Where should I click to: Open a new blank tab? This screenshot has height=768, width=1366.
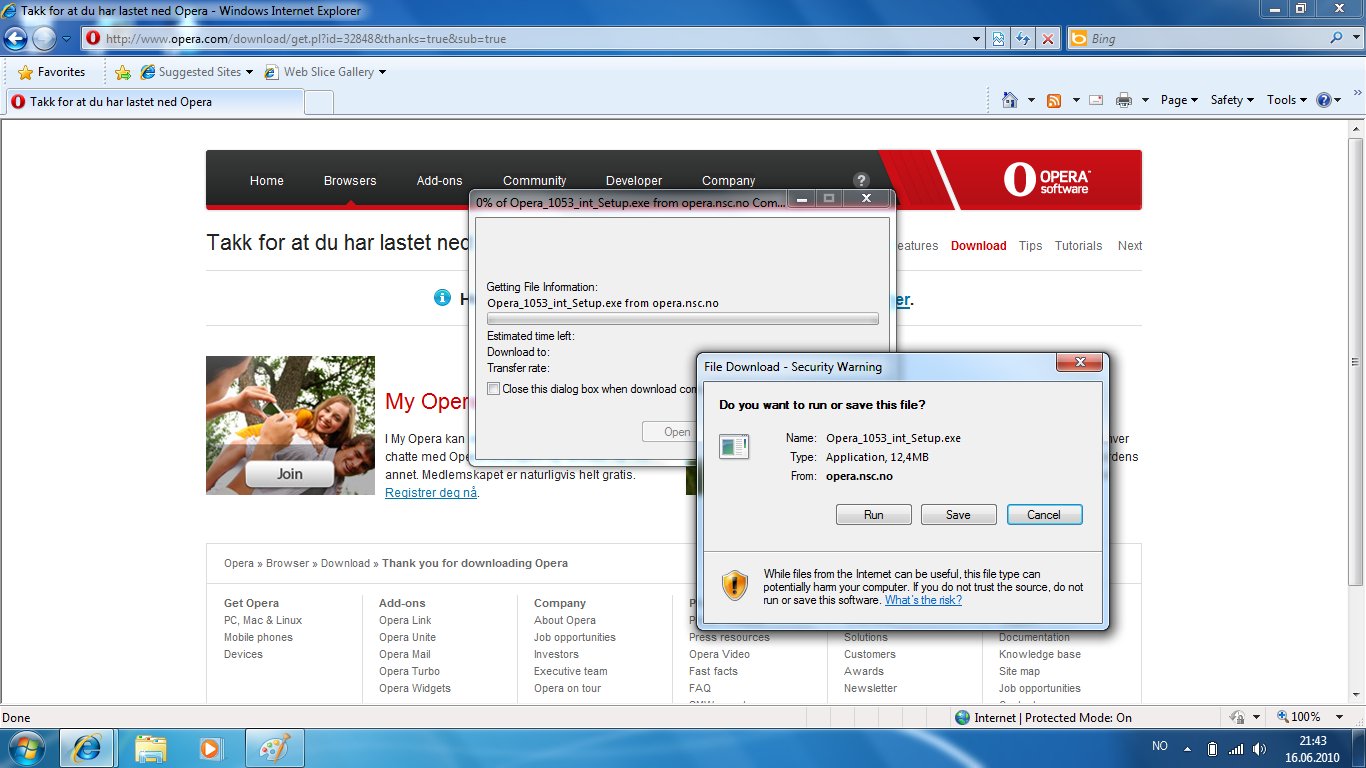318,102
